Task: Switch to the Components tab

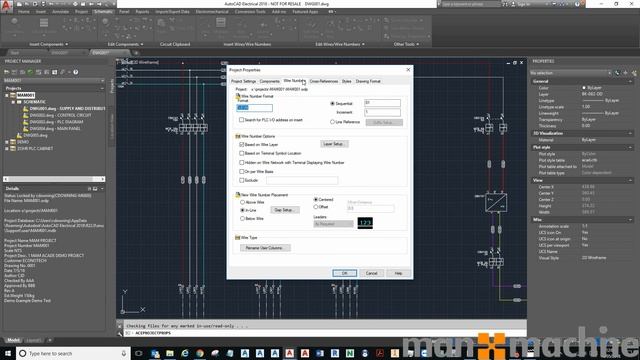Action: click(x=269, y=81)
